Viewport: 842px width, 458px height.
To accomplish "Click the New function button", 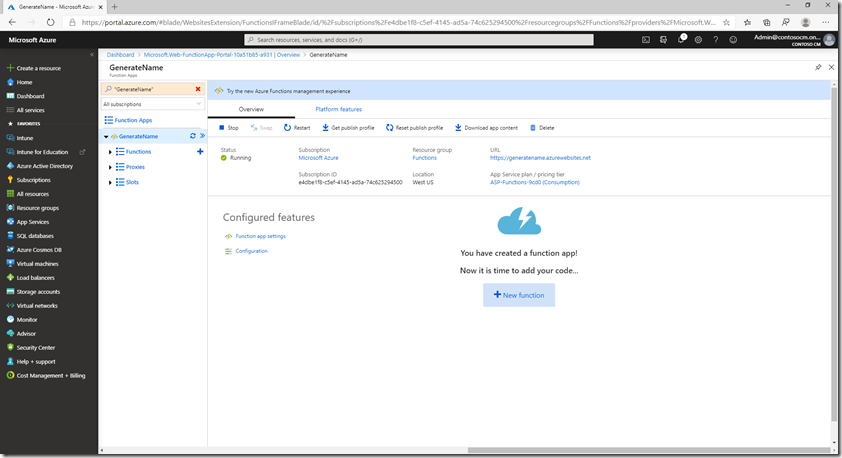I will coord(519,295).
